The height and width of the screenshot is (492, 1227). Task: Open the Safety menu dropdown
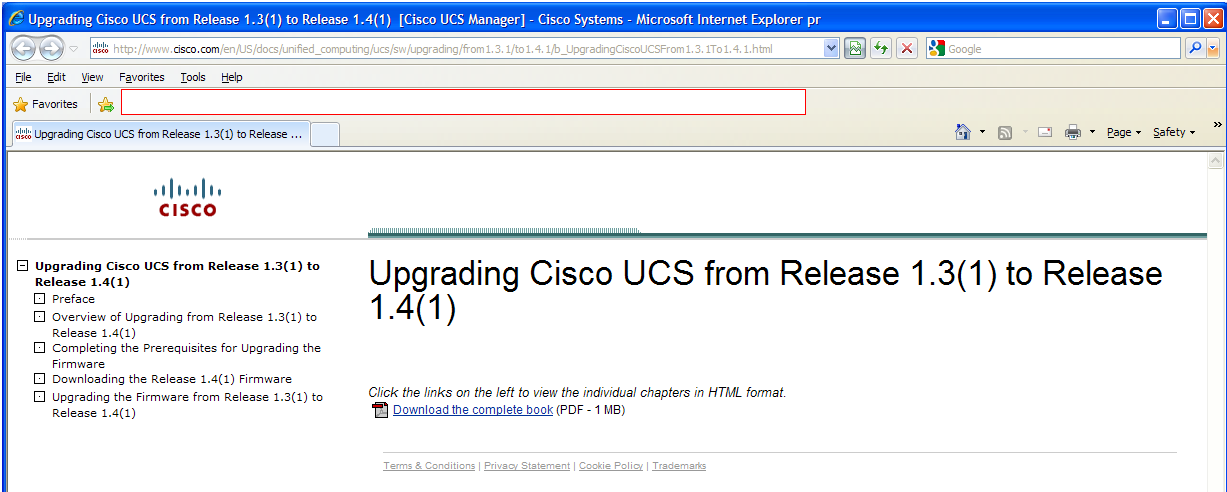[x=1173, y=132]
